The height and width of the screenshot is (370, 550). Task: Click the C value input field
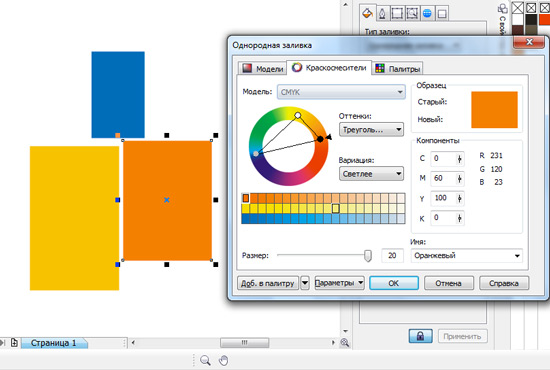pos(443,159)
